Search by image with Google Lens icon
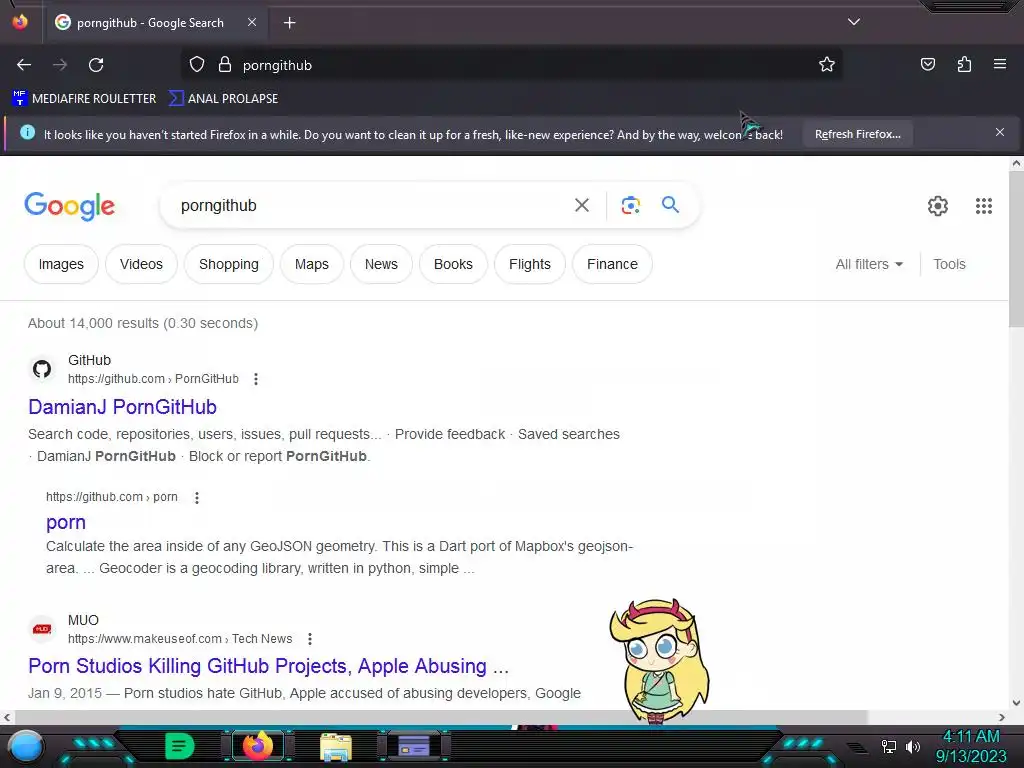This screenshot has height=768, width=1024. [630, 205]
